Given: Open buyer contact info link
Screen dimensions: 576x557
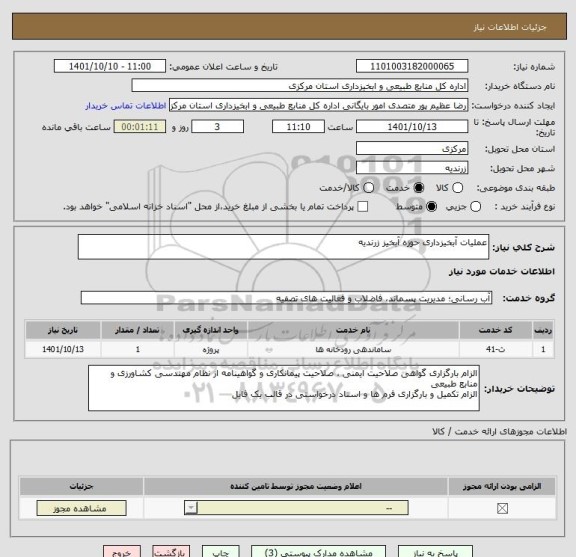Looking at the screenshot, I should click(126, 106).
